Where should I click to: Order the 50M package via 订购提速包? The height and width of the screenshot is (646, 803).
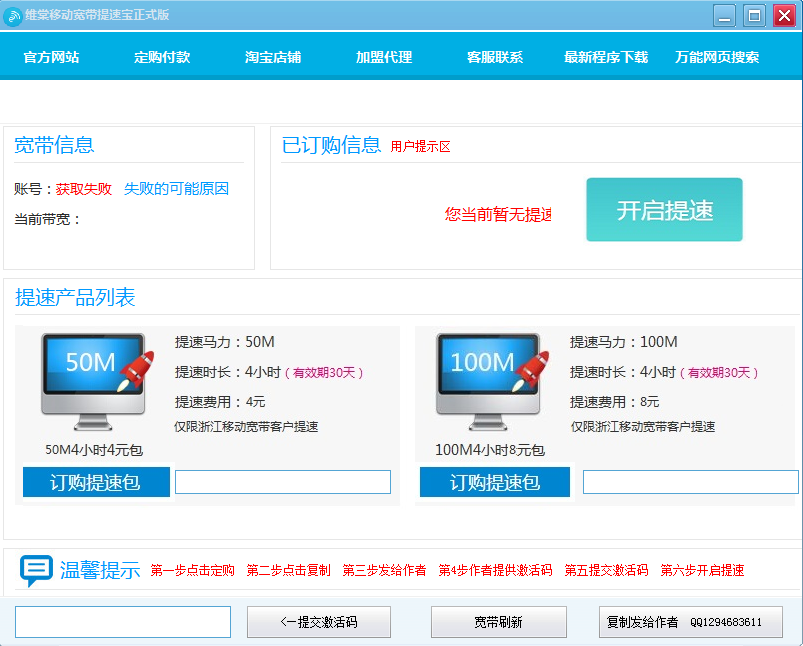[95, 481]
